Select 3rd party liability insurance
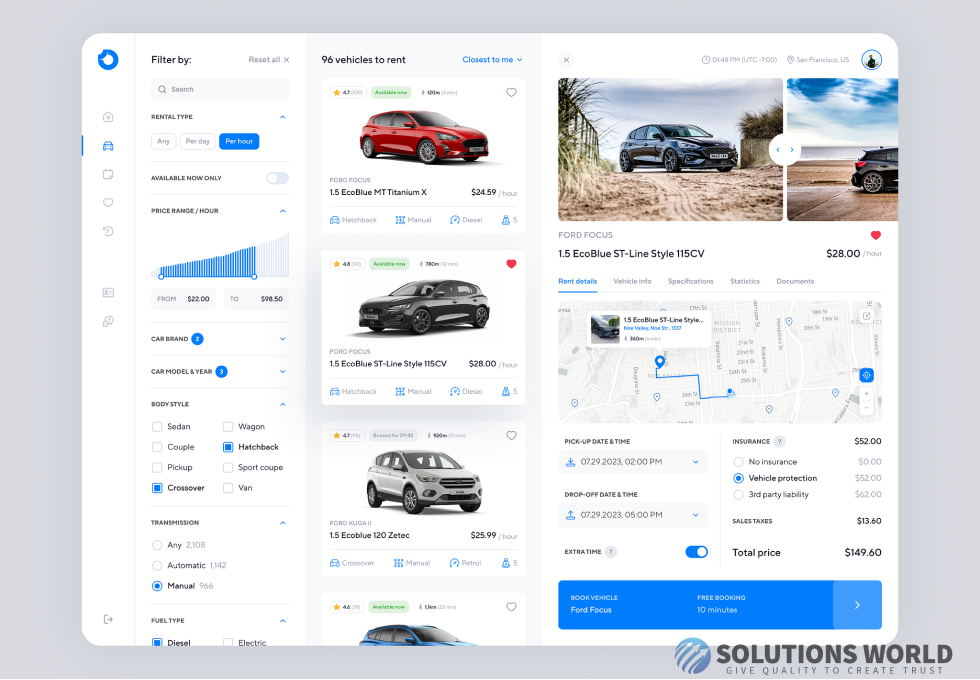 pyautogui.click(x=738, y=494)
